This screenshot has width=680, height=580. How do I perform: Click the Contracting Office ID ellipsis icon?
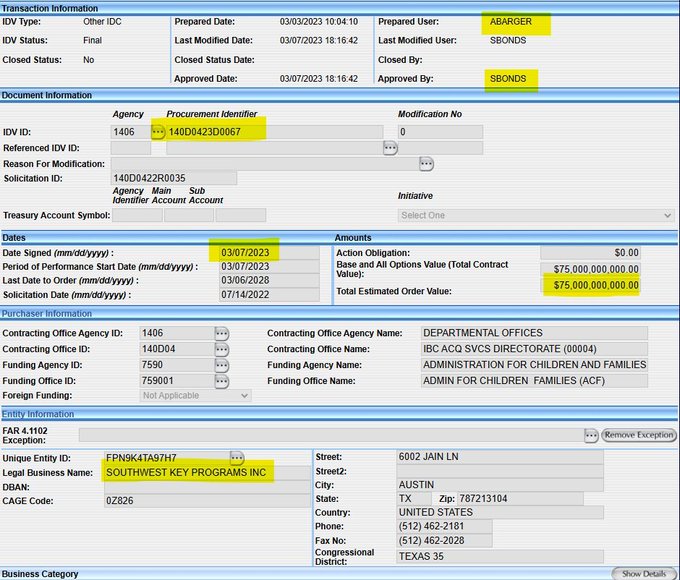220,349
